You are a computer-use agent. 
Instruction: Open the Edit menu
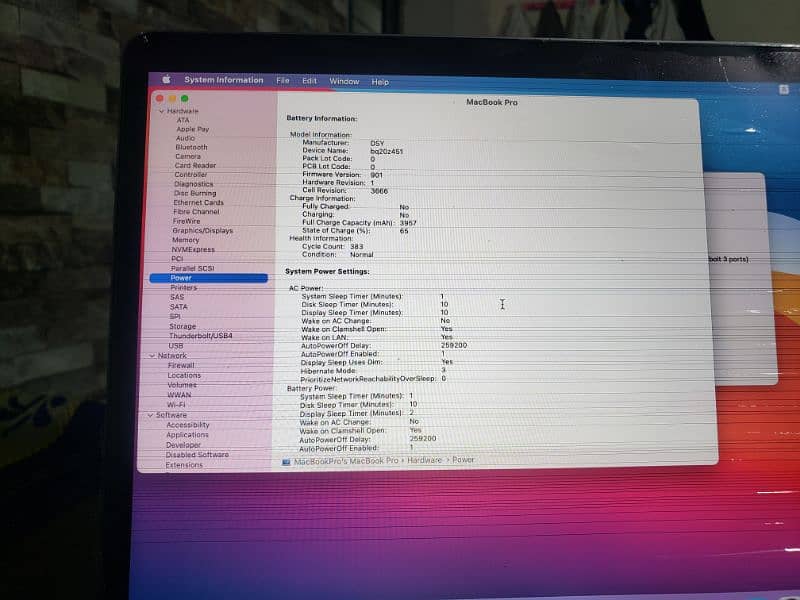coord(310,81)
